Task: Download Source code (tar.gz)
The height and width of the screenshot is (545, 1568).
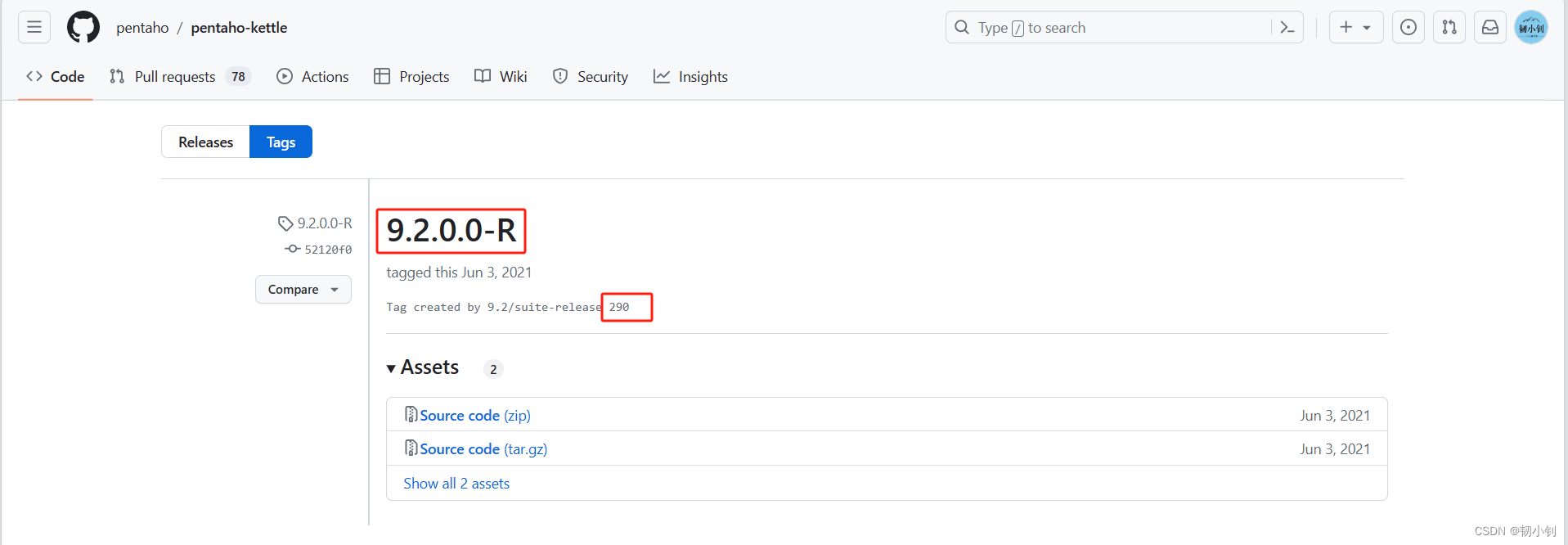Action: [x=483, y=449]
